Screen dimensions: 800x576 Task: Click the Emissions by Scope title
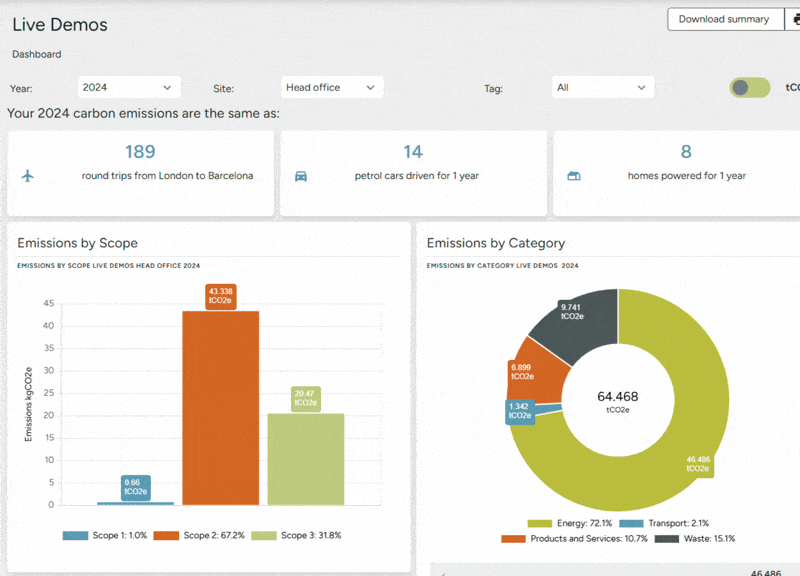tap(78, 243)
